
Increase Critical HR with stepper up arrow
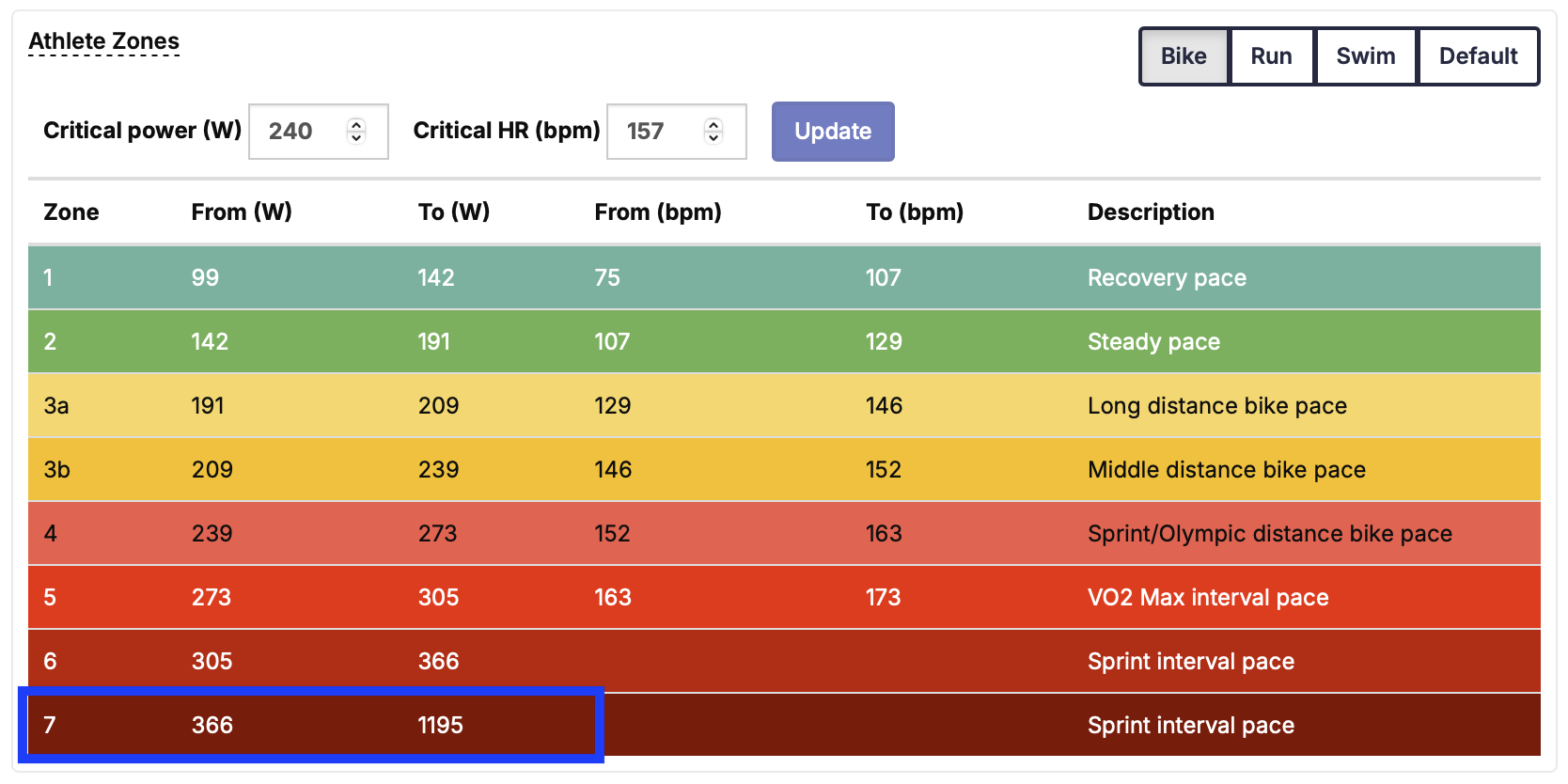(714, 125)
